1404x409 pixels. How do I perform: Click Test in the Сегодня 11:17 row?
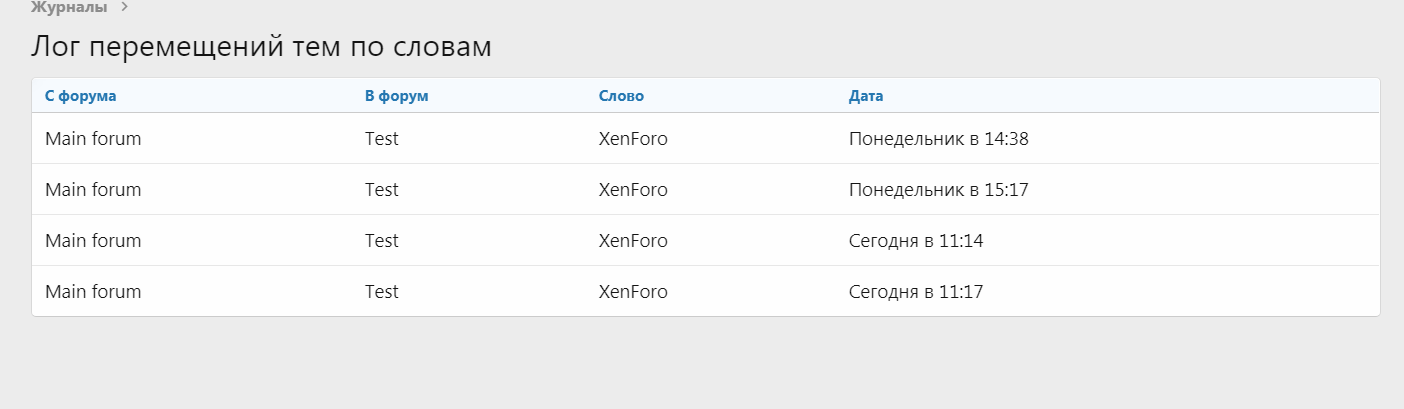point(382,292)
